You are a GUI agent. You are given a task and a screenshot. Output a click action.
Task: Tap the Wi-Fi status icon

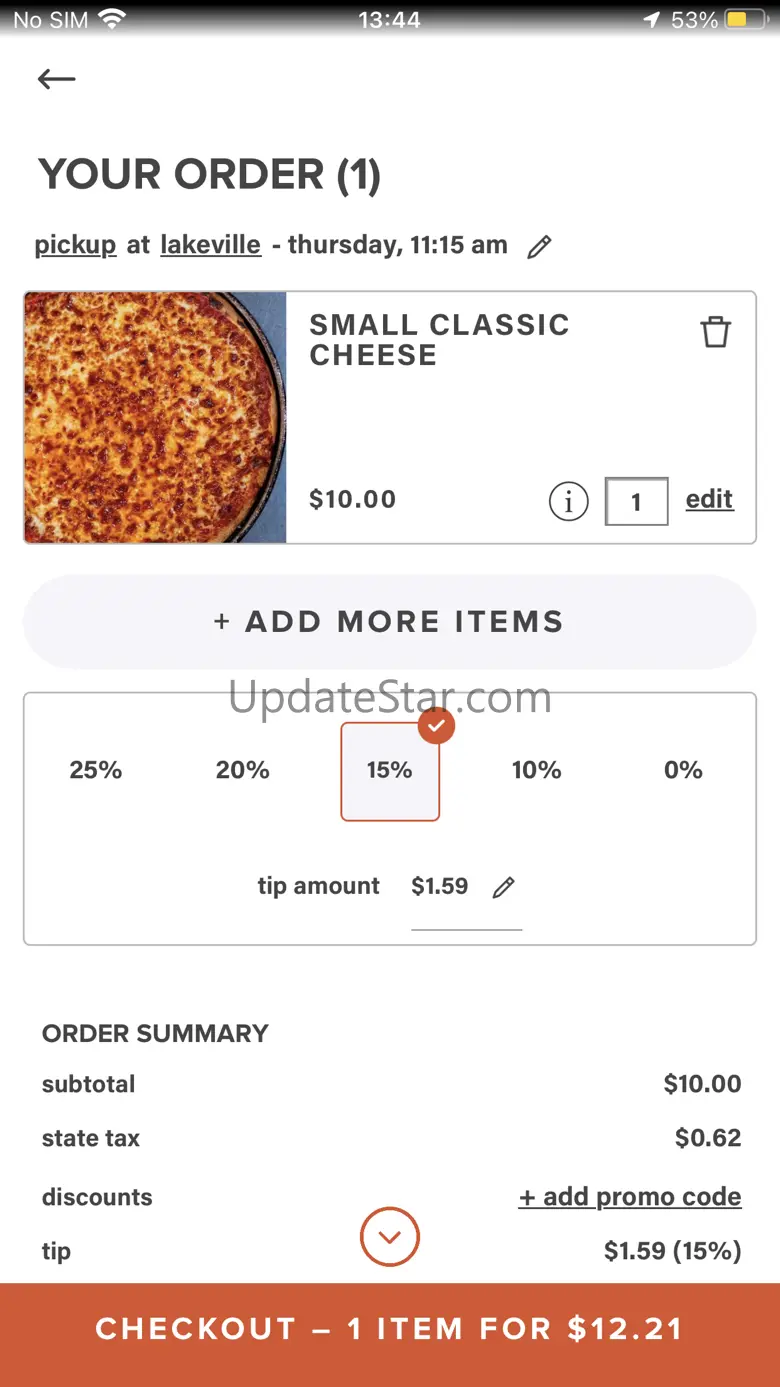tap(112, 20)
